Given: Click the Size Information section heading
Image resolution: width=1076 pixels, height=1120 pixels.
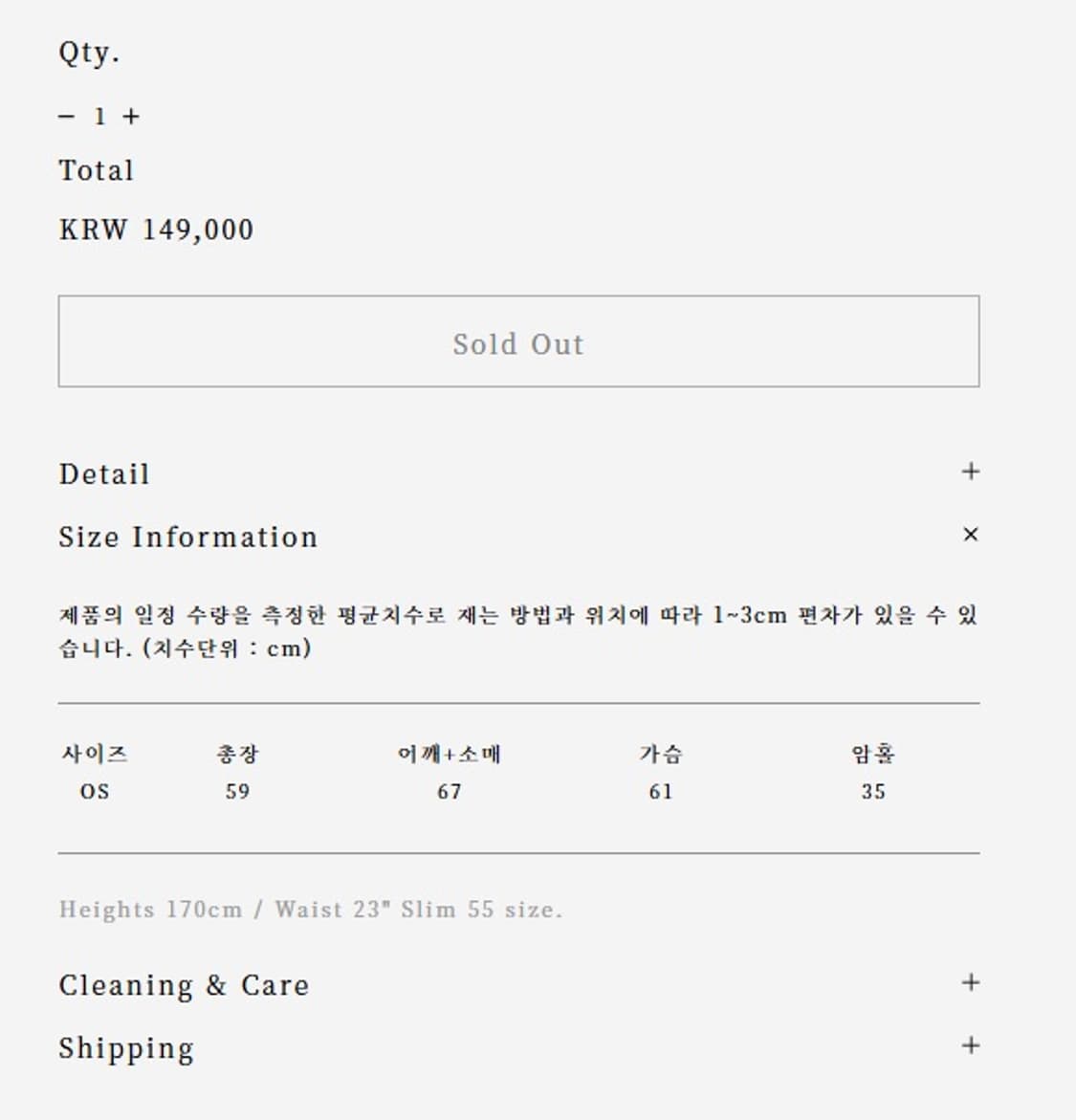Looking at the screenshot, I should tap(188, 537).
